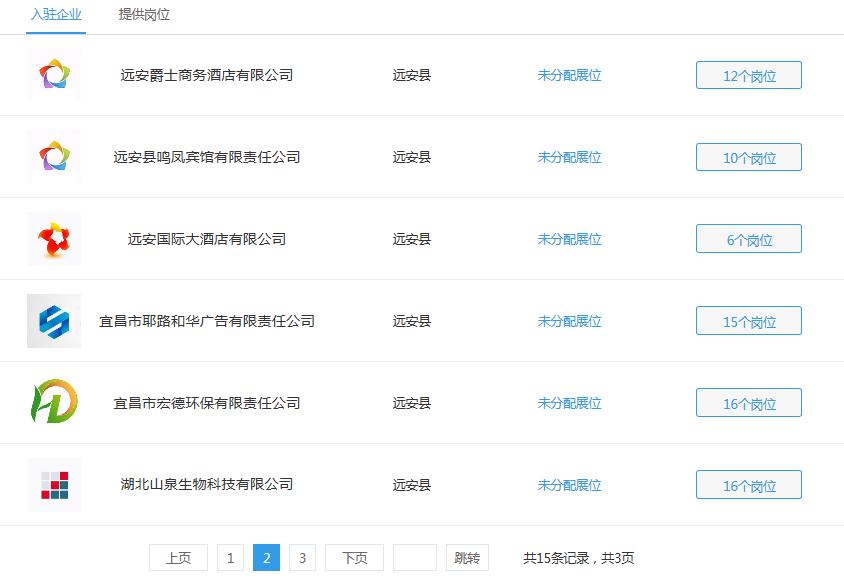
Task: Jump to page 3 in pagination
Action: [x=302, y=557]
